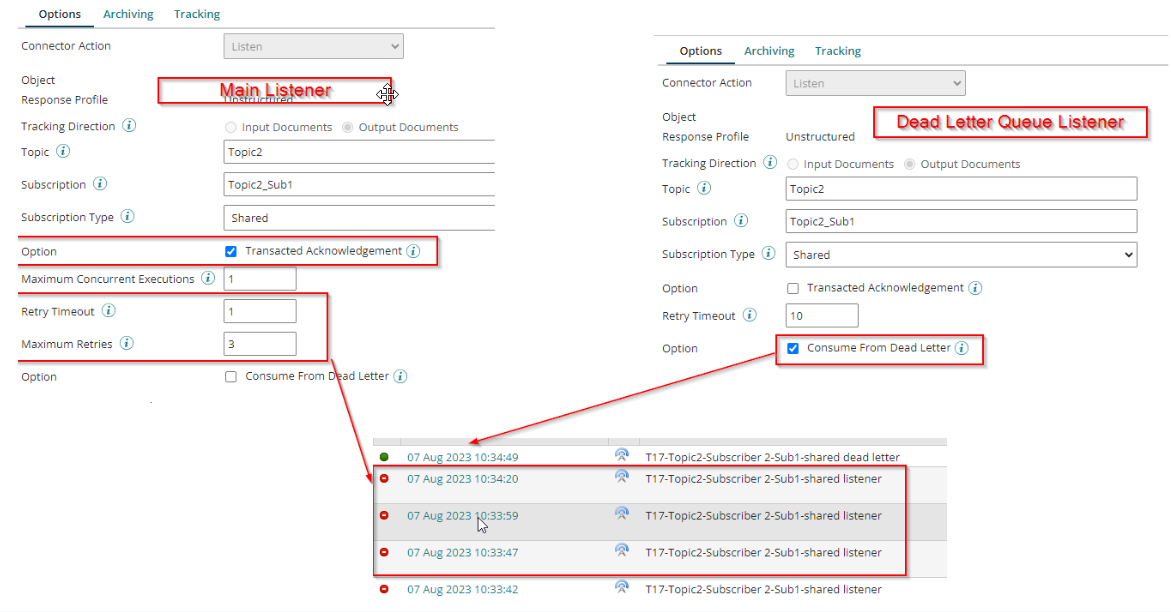Click info icon beside left Transacted Acknowledgement
This screenshot has height=612, width=1171.
(413, 251)
